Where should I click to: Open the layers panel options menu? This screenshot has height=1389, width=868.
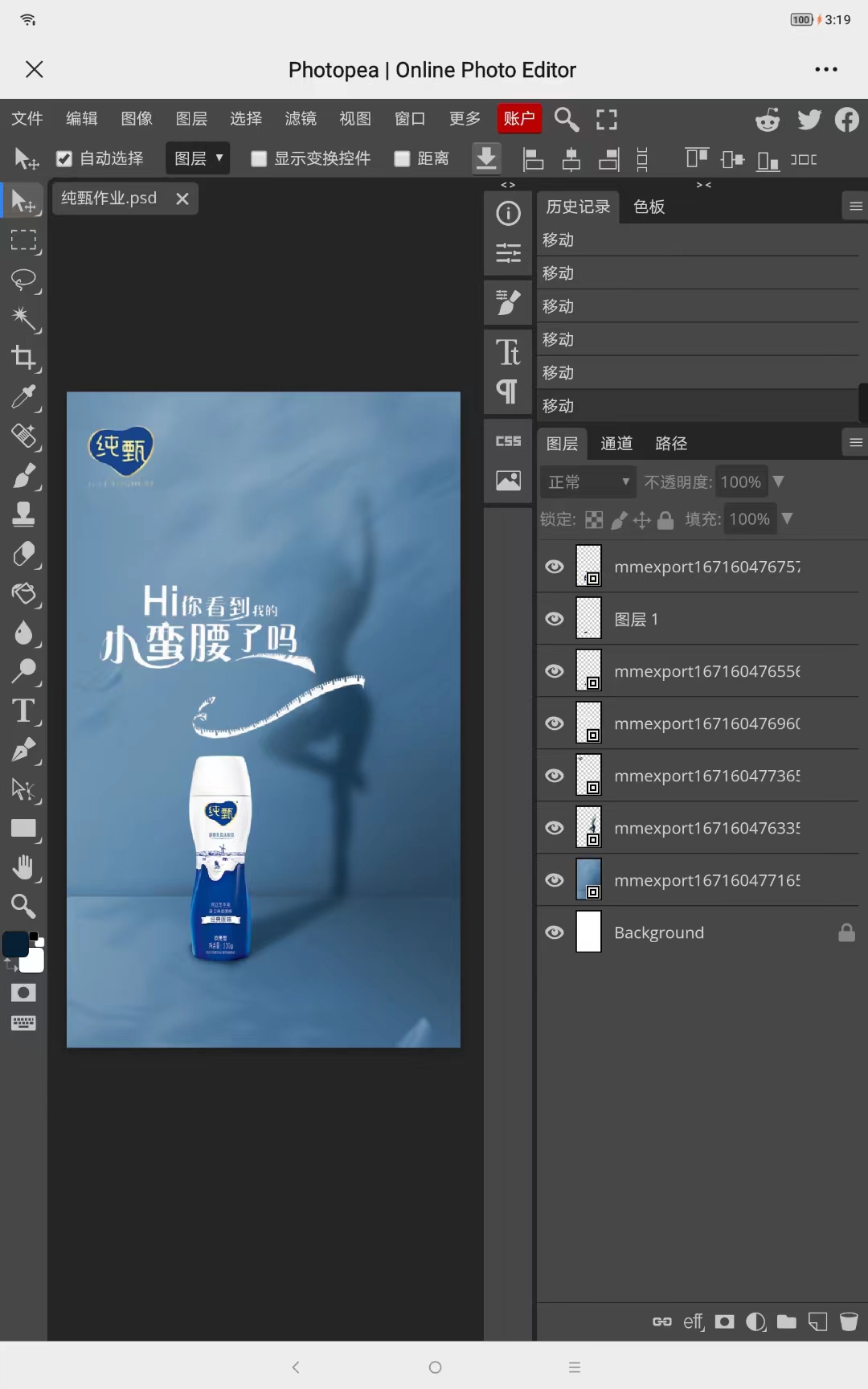[856, 442]
